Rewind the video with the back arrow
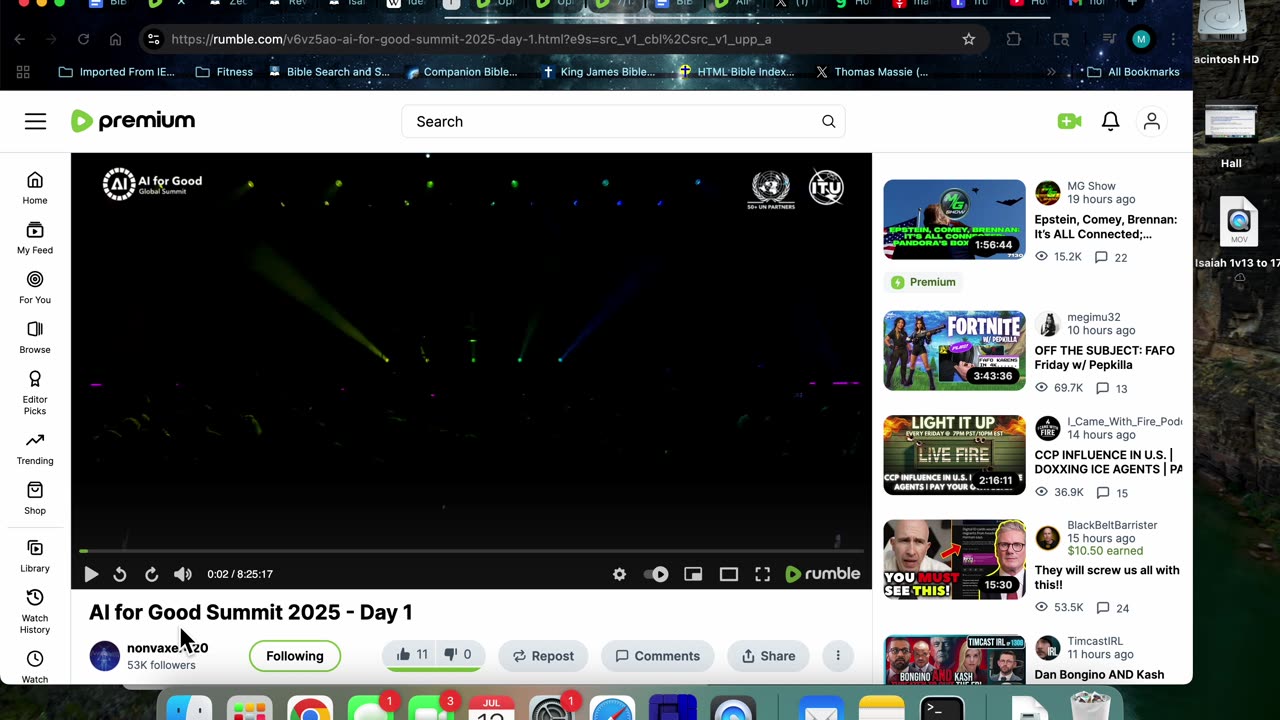Screen dimensions: 1280x720 tap(120, 574)
